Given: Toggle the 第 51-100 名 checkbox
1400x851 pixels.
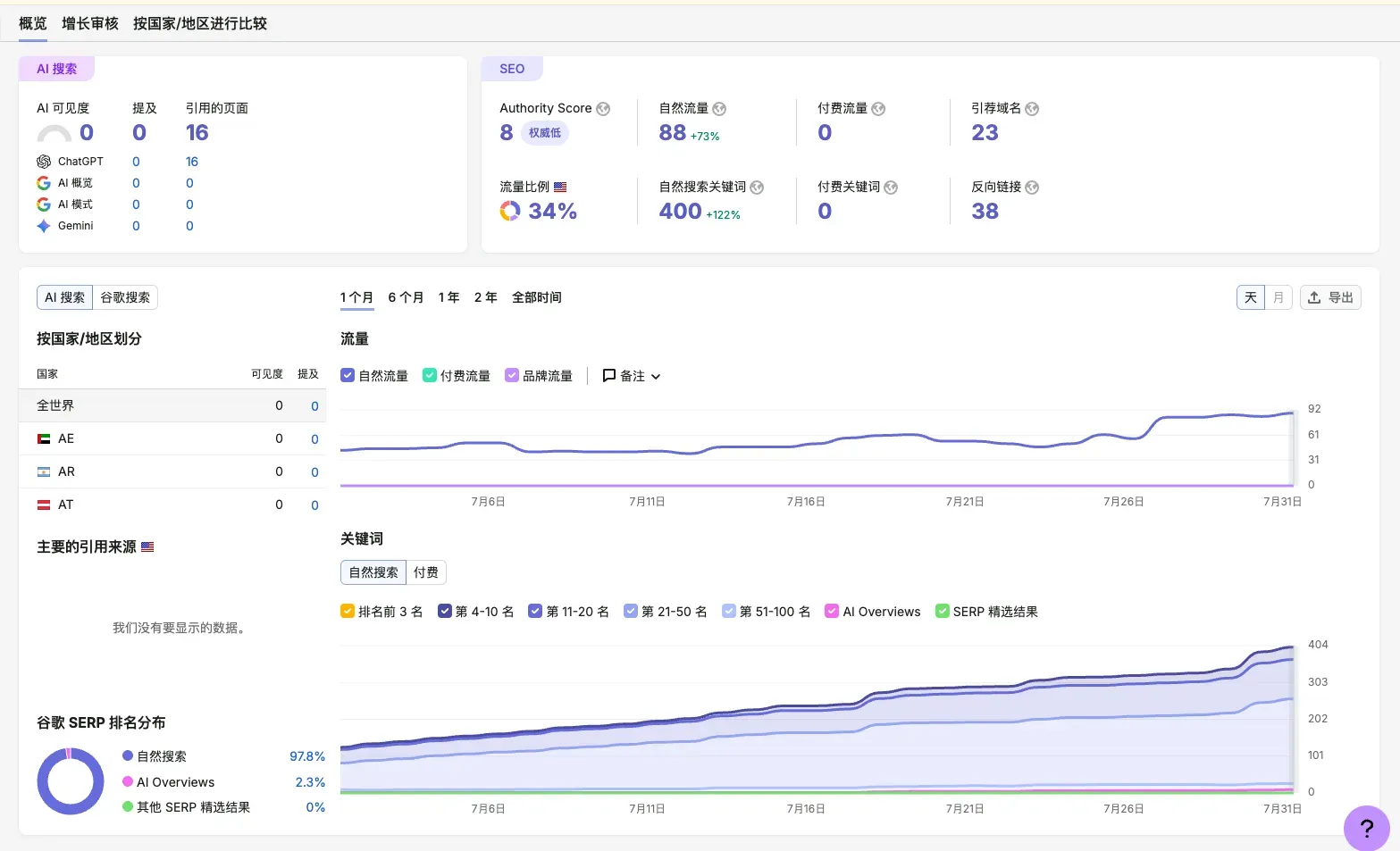Looking at the screenshot, I should 729,612.
